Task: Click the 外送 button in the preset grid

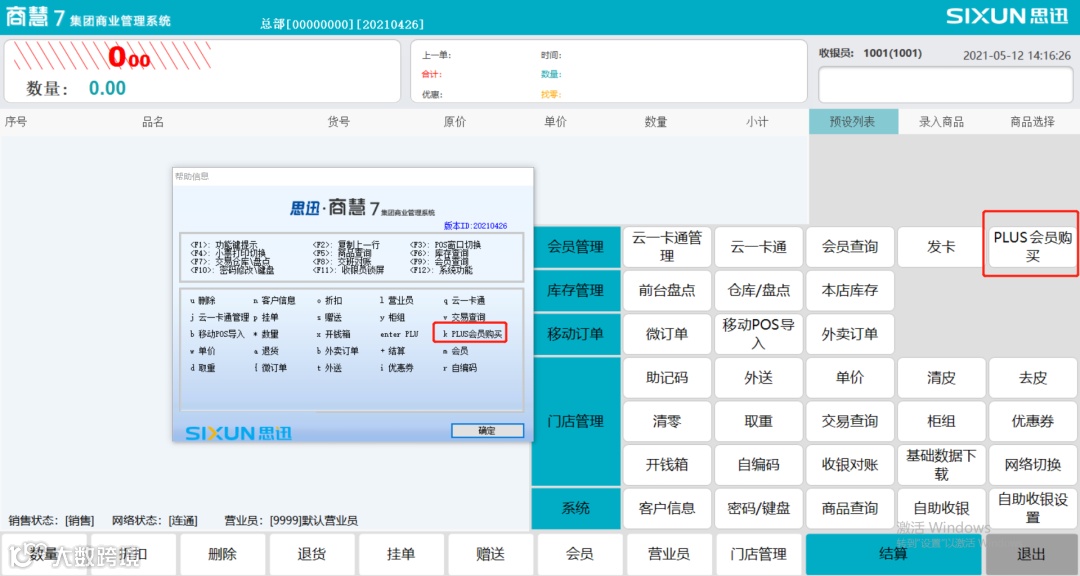Action: point(758,378)
